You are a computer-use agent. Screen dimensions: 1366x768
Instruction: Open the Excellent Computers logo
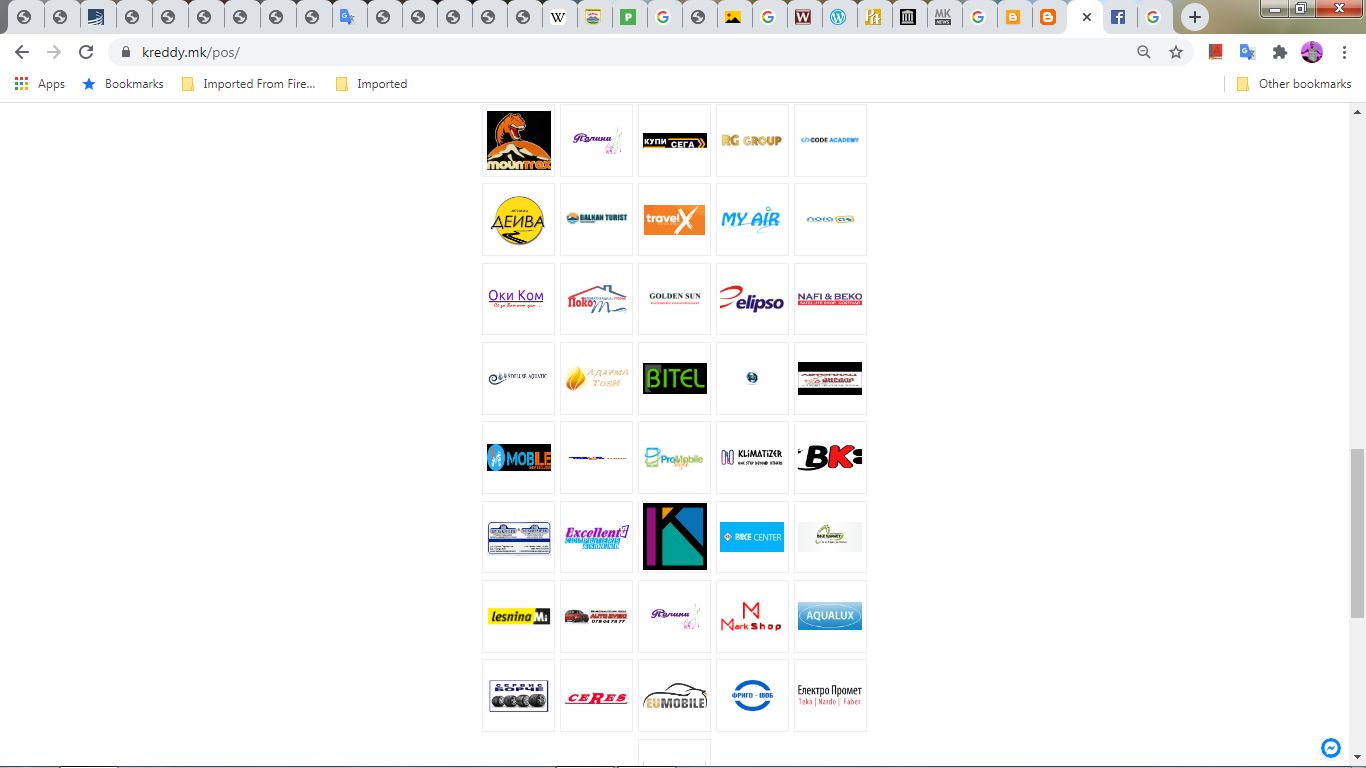click(x=596, y=537)
